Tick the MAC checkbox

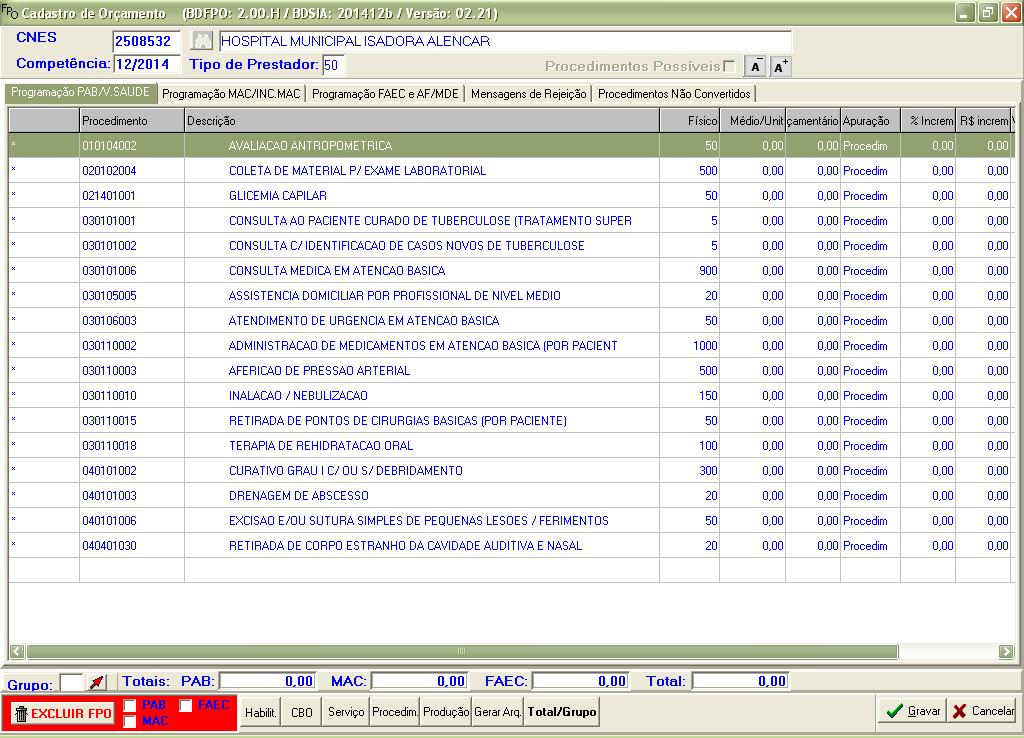point(130,721)
